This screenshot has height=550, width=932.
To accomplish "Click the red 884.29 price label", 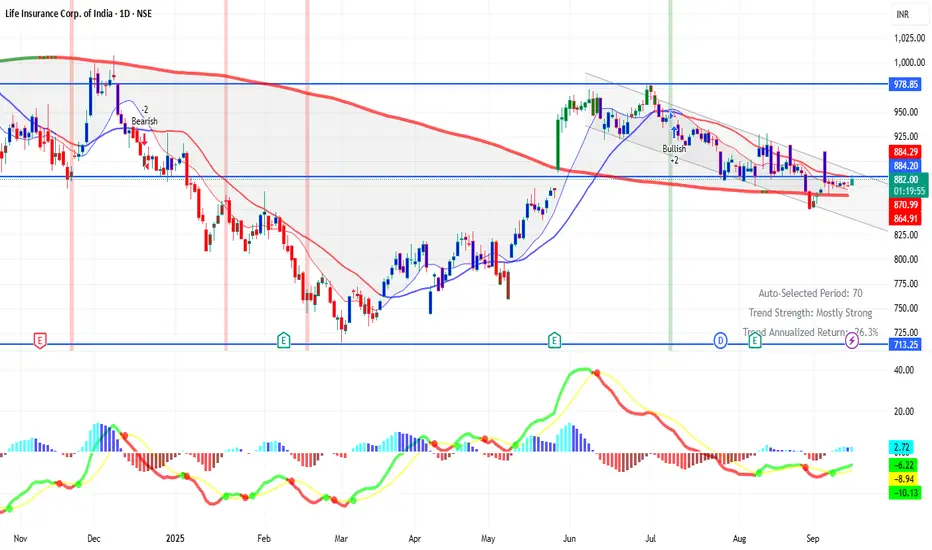I will point(905,152).
